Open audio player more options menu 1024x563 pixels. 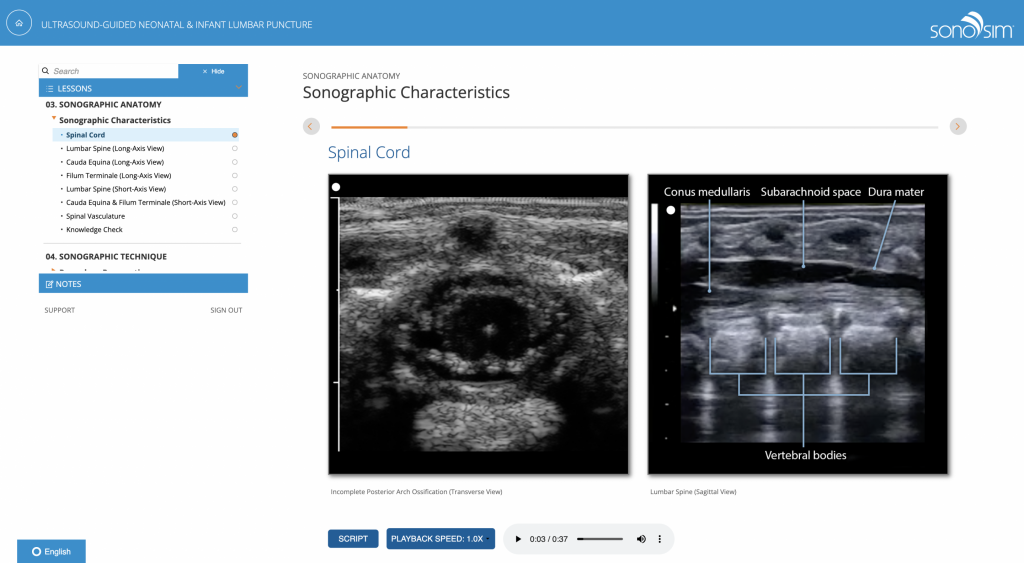[659, 539]
